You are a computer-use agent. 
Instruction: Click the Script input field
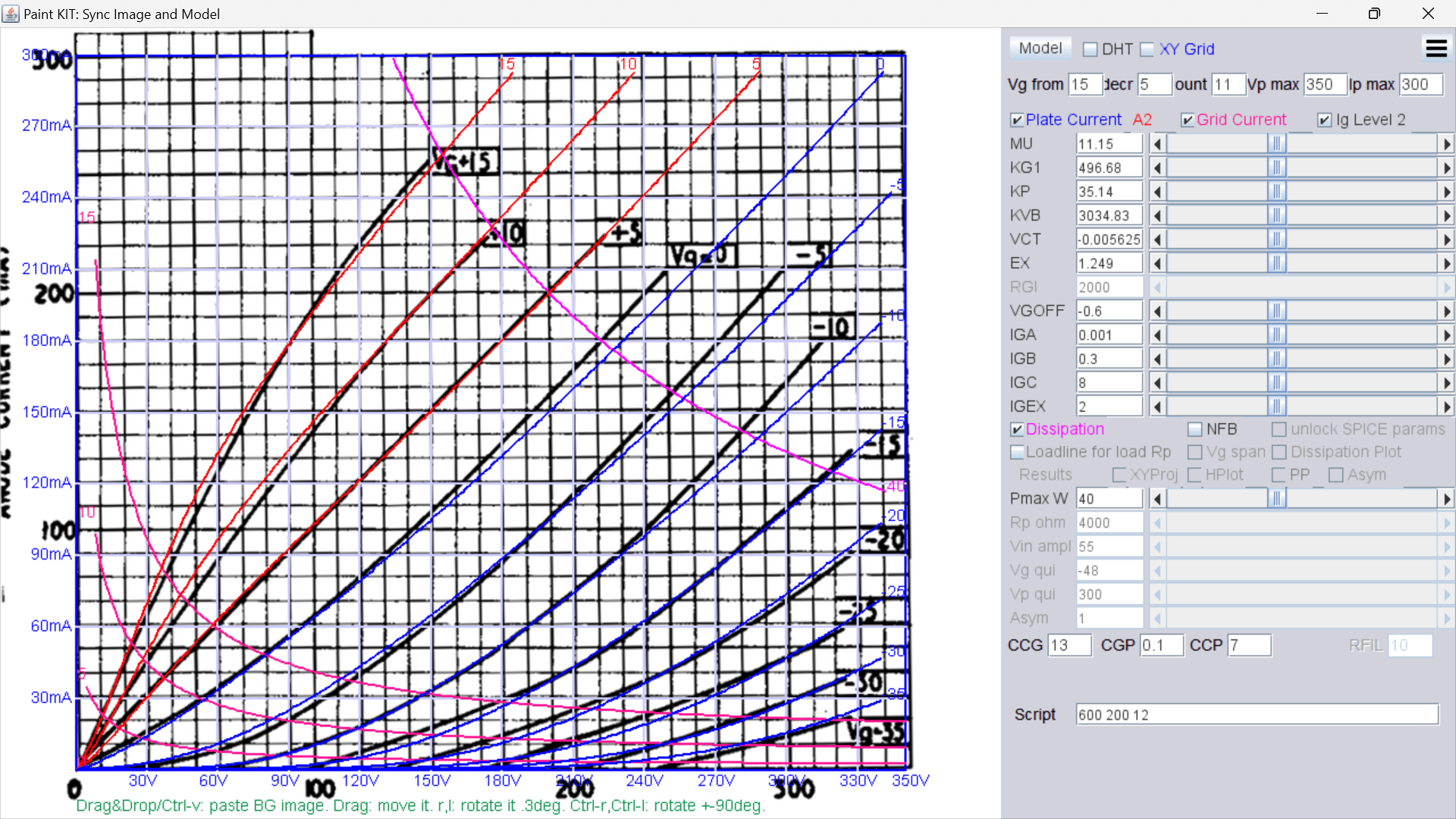[x=1257, y=714]
